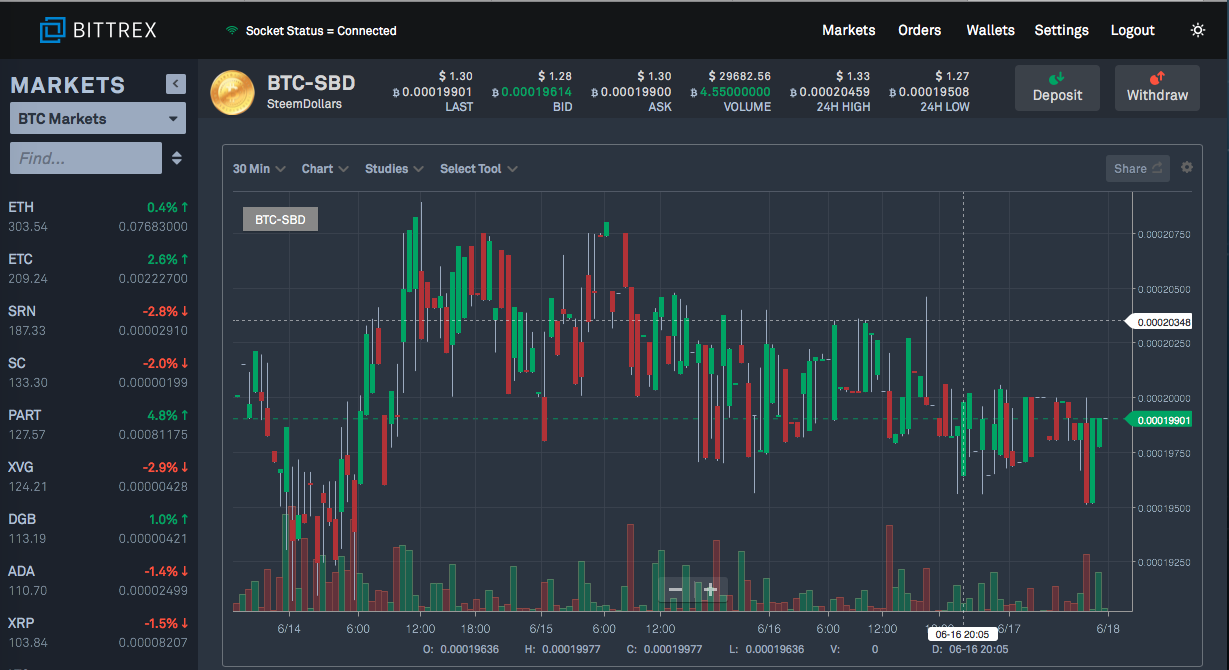This screenshot has height=670, width=1229.
Task: Click the Bittrex logo
Action: point(98,30)
